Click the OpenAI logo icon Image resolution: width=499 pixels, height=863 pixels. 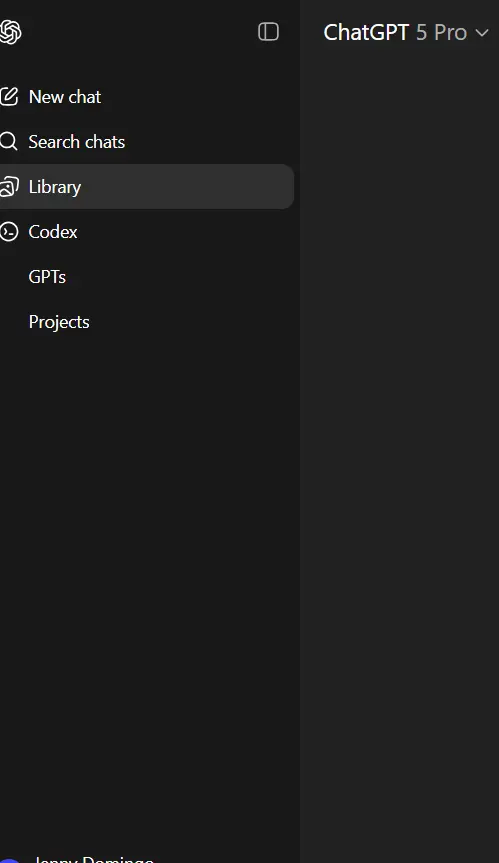pos(10,32)
